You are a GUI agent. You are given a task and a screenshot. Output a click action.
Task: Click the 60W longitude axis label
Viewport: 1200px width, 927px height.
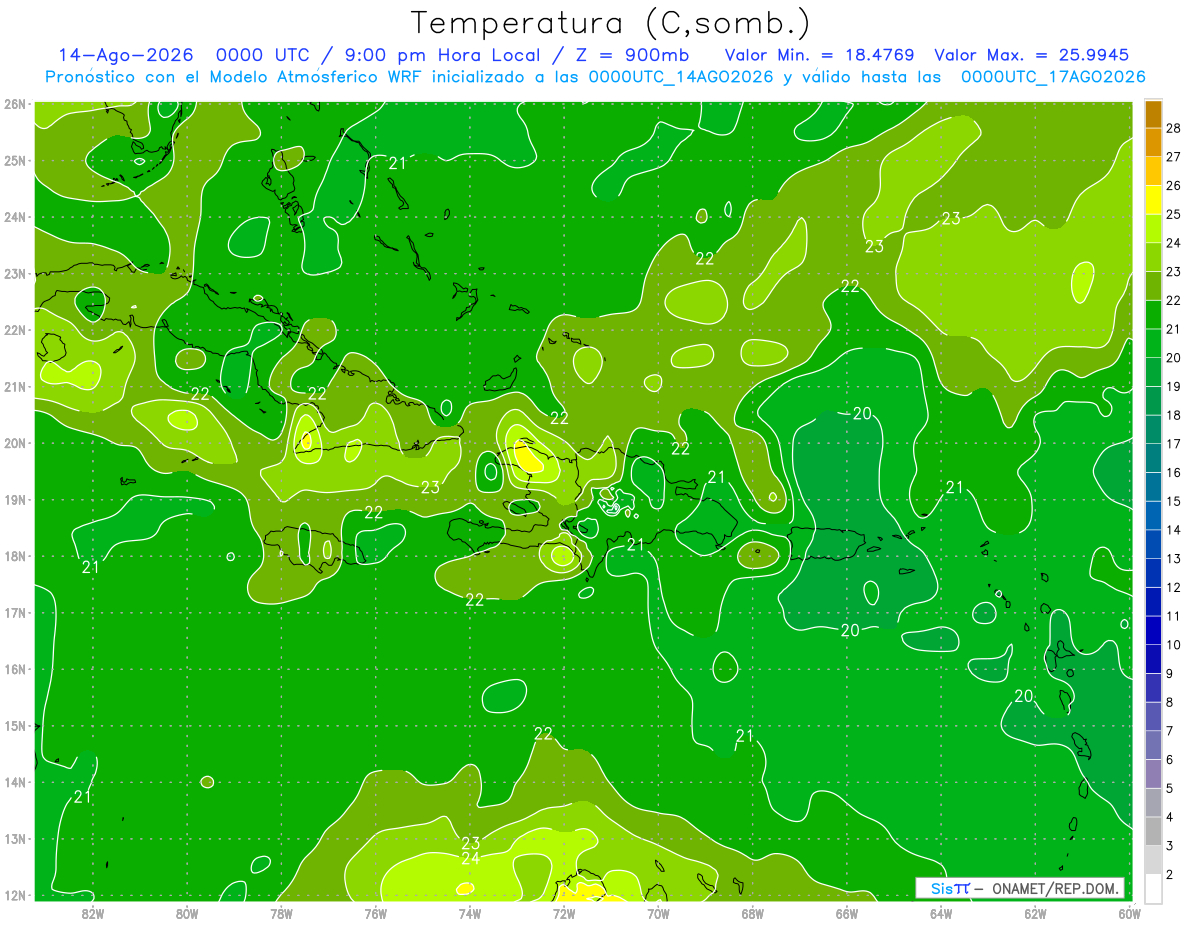pos(1129,912)
